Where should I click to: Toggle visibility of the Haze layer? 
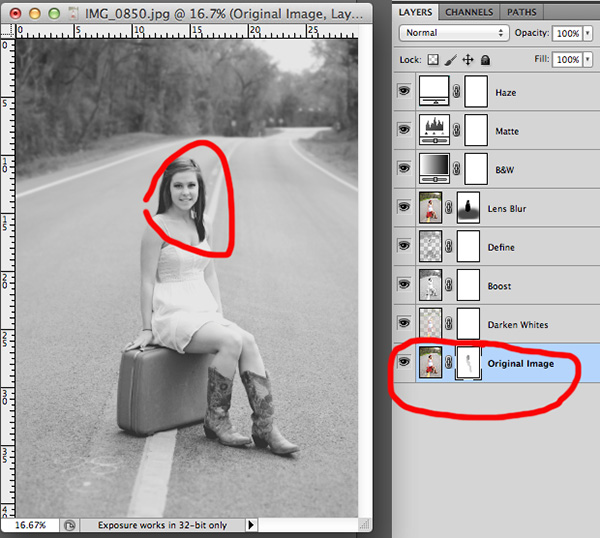(x=404, y=91)
